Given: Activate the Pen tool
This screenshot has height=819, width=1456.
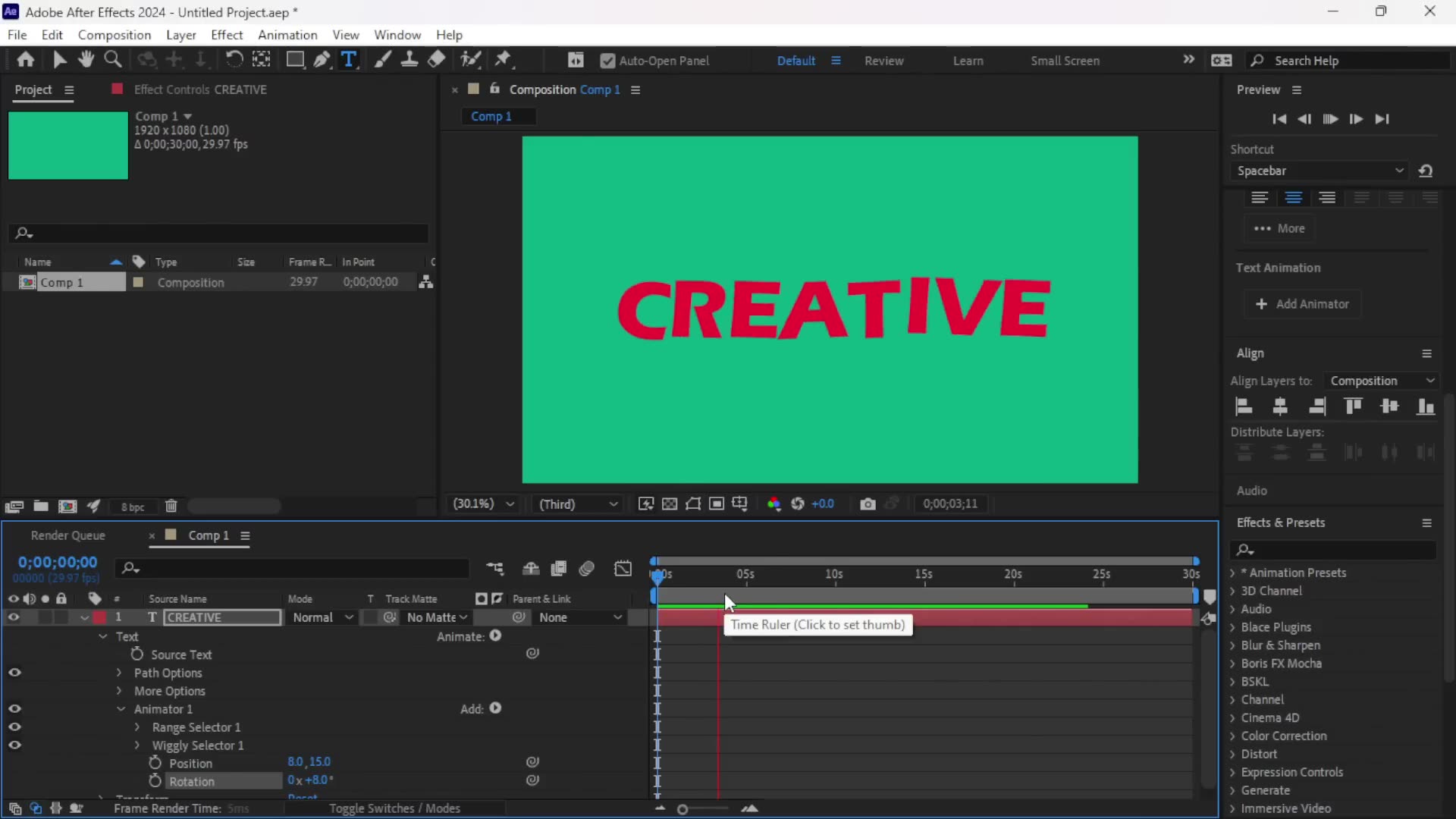Looking at the screenshot, I should (323, 60).
